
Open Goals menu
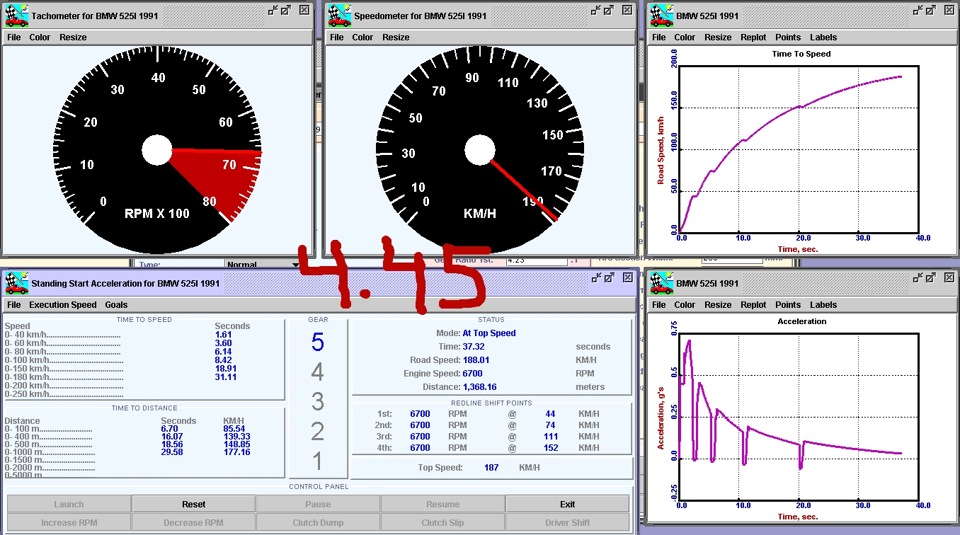(116, 305)
